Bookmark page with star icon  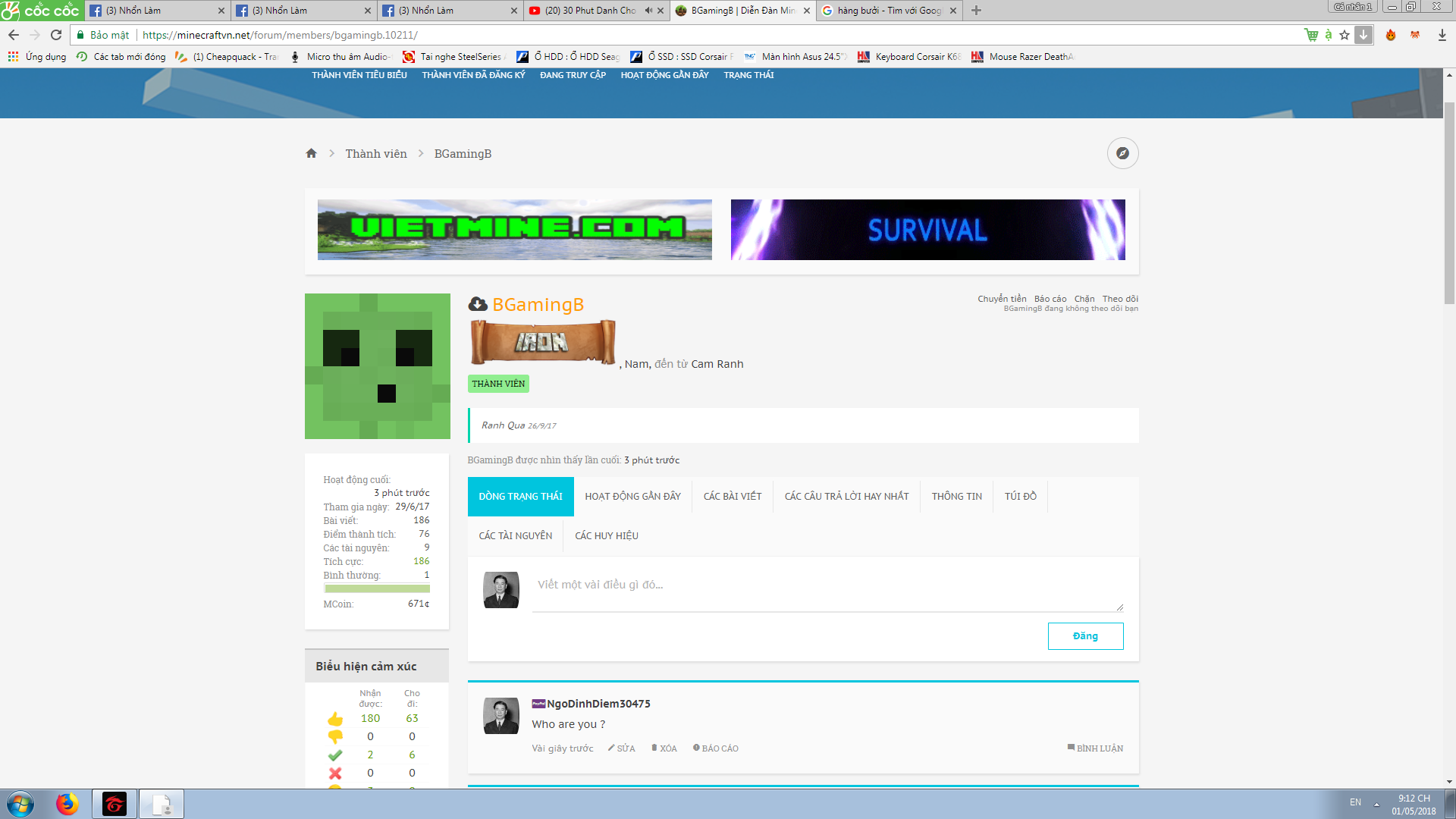[x=1345, y=35]
